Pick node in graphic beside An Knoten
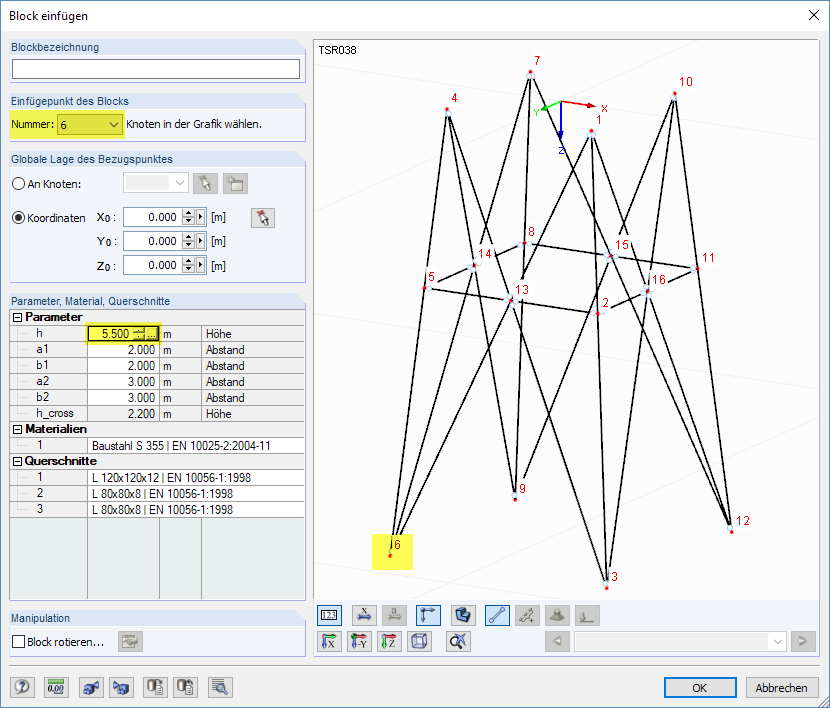Image resolution: width=830 pixels, height=708 pixels. (205, 184)
